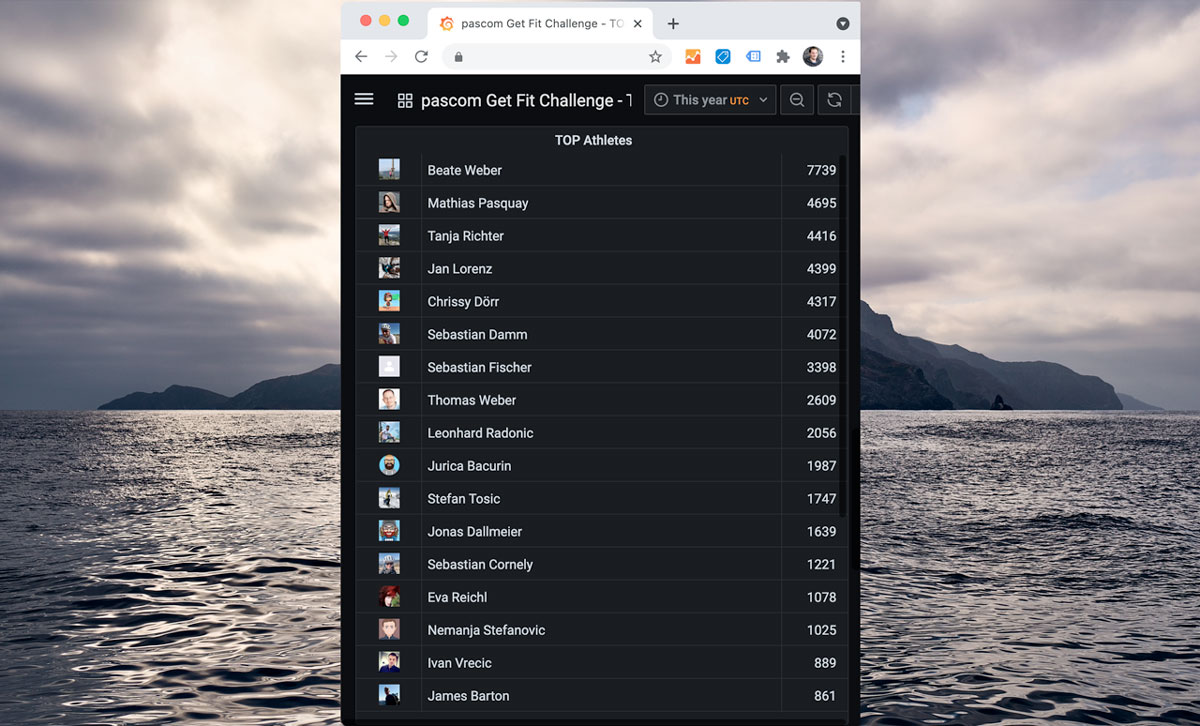Click Sebastian Damm's avatar
The height and width of the screenshot is (726, 1200).
coord(389,334)
